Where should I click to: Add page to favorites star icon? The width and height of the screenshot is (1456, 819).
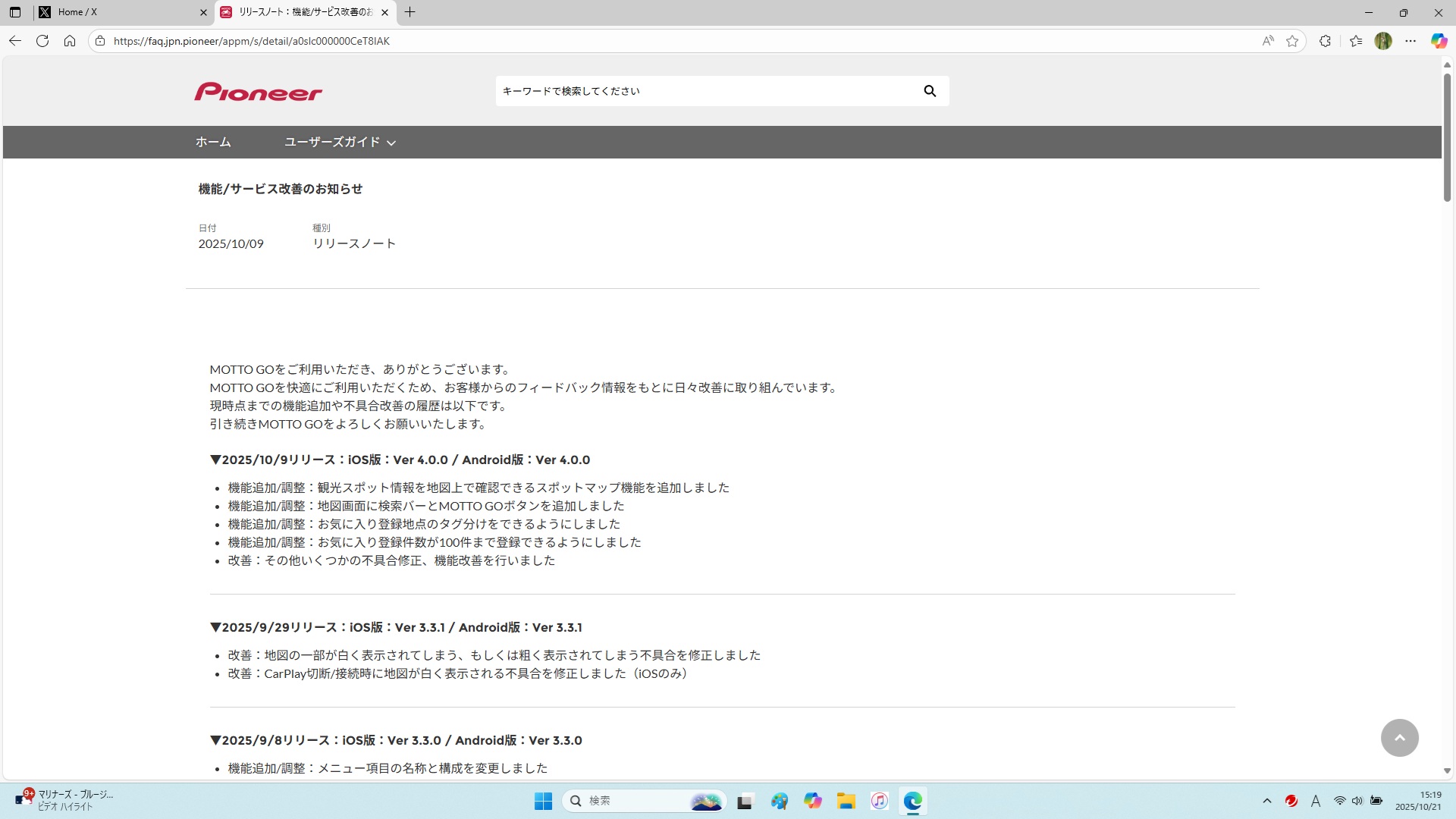1292,41
